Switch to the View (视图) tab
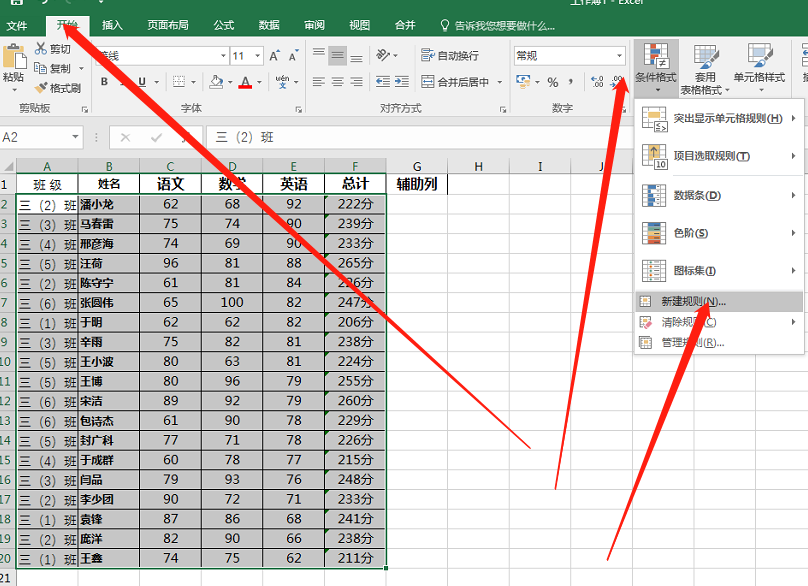 (360, 25)
